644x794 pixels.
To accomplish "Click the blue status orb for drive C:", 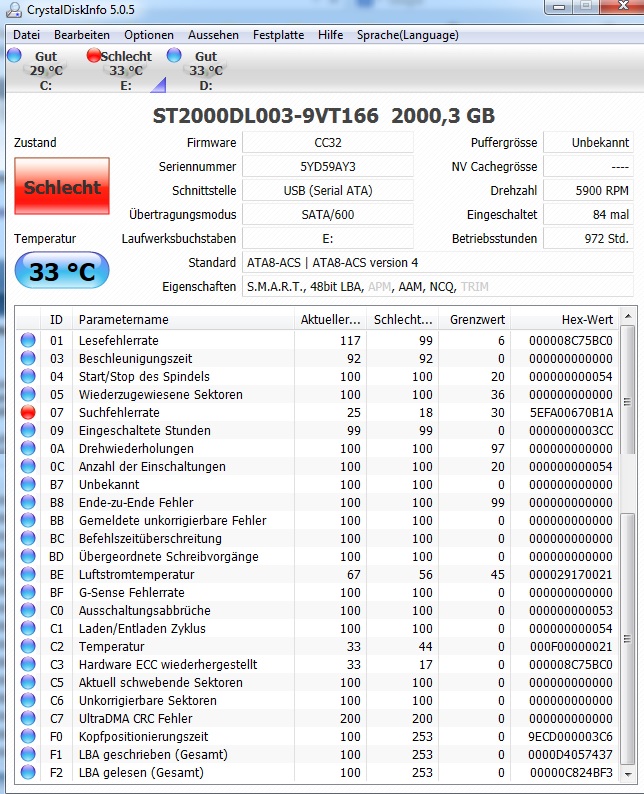I will pyautogui.click(x=14, y=55).
